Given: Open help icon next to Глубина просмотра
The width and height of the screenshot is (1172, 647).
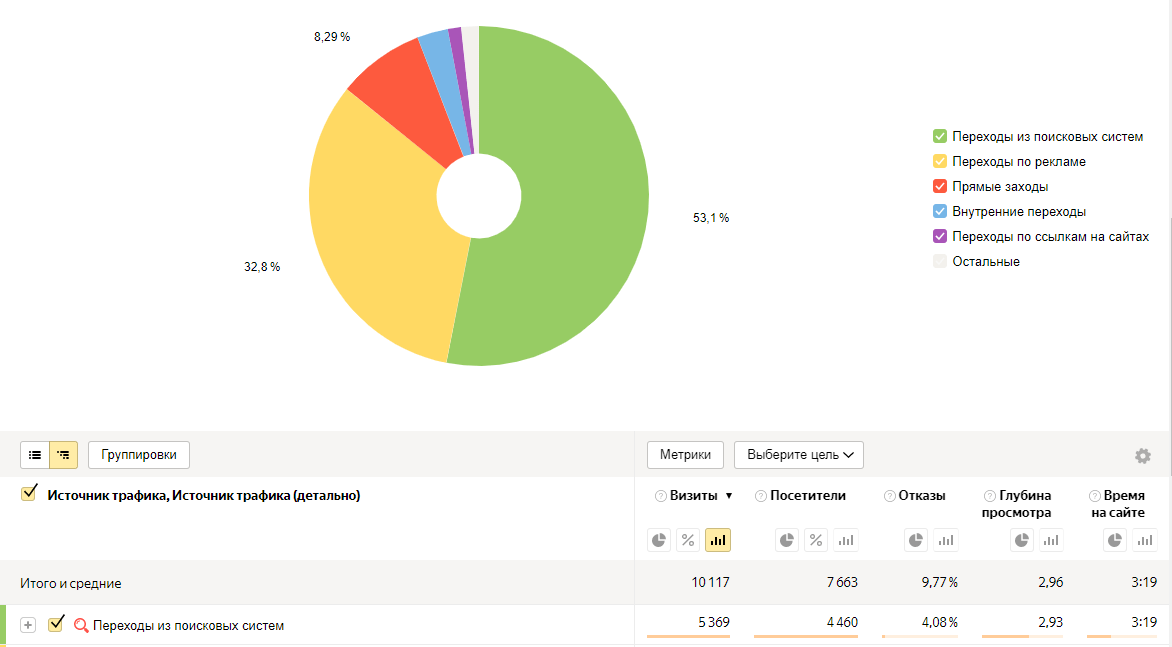Looking at the screenshot, I should click(990, 496).
